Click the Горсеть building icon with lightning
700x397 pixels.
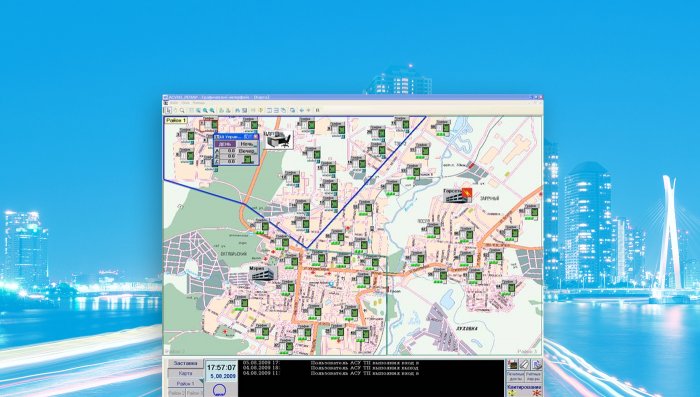pos(458,195)
